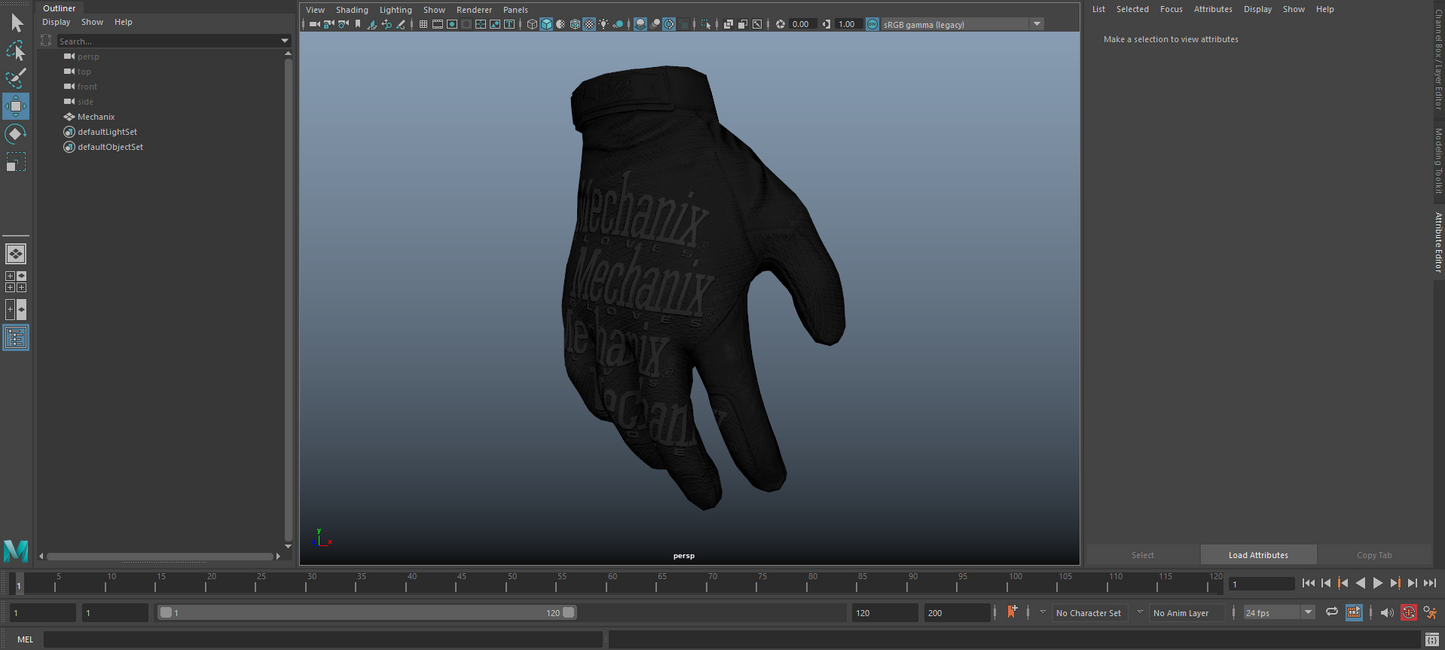Image resolution: width=1445 pixels, height=650 pixels.
Task: Open the No Character Set dropdown
Action: pyautogui.click(x=1088, y=612)
